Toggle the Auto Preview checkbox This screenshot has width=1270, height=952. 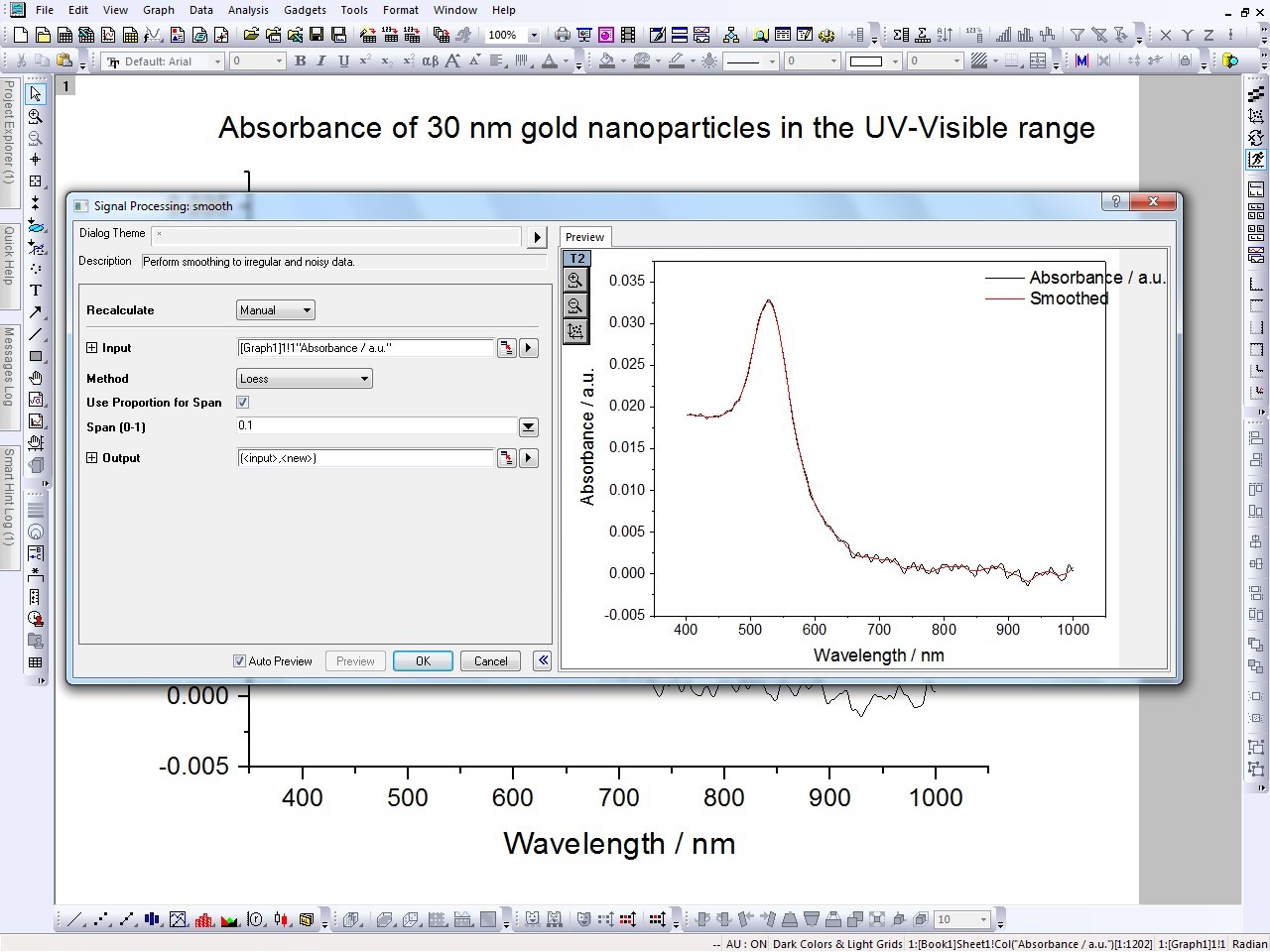point(239,661)
